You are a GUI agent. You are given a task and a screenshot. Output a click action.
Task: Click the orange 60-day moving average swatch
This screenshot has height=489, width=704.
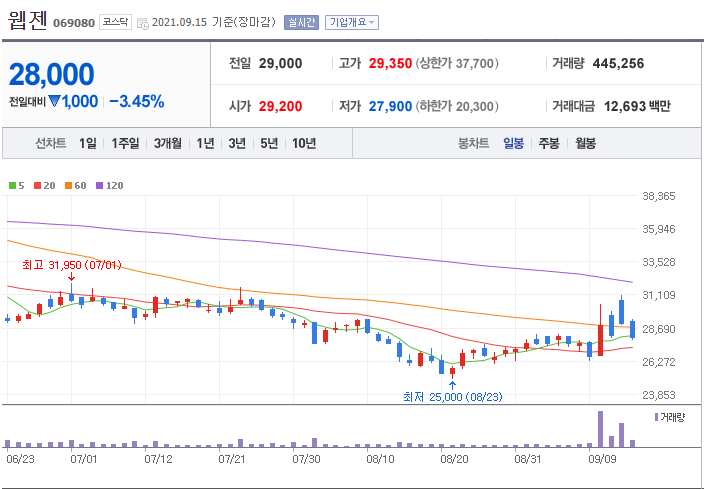click(68, 185)
